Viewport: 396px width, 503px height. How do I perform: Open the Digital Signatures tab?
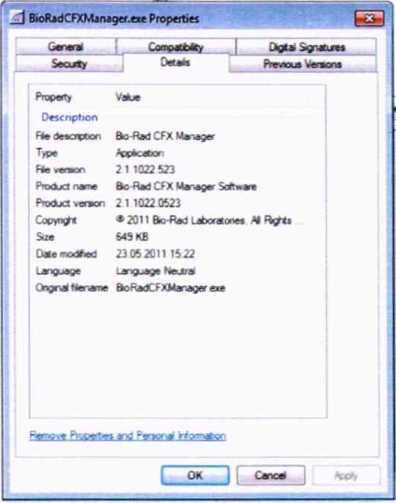(307, 47)
